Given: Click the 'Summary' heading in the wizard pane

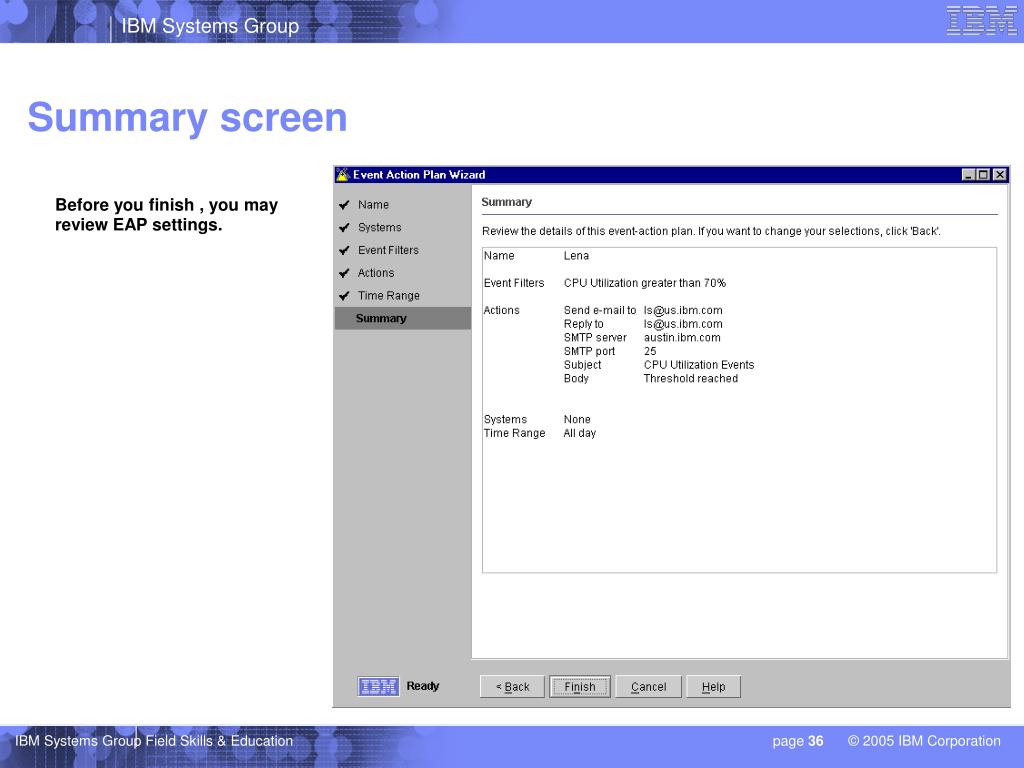Looking at the screenshot, I should (506, 202).
